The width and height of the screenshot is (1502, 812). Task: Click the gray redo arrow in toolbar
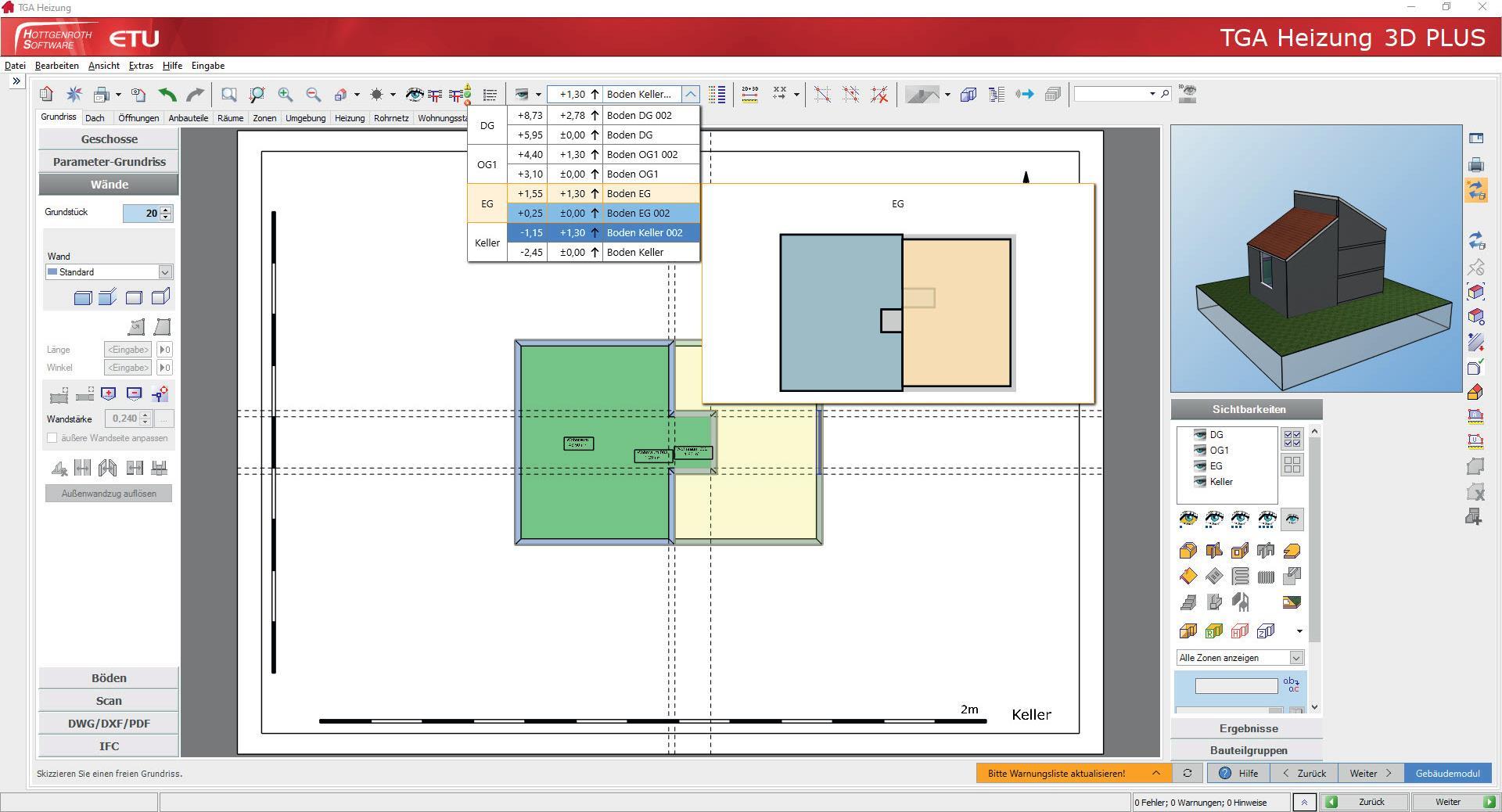pyautogui.click(x=195, y=95)
